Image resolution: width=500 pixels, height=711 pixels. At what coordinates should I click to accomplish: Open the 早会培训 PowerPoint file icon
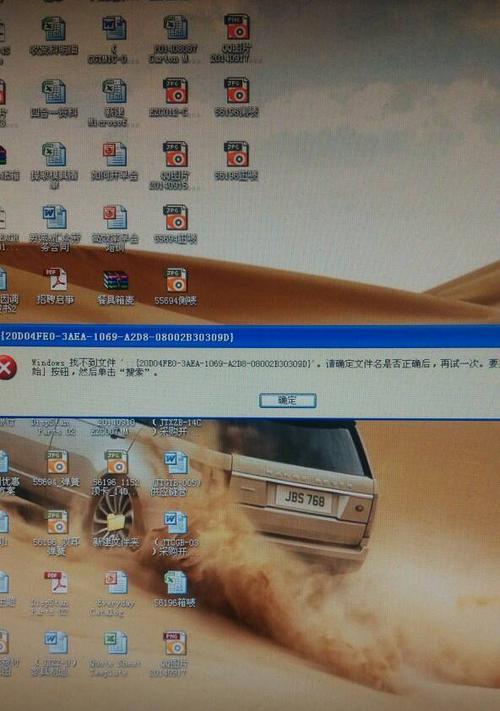click(x=115, y=228)
